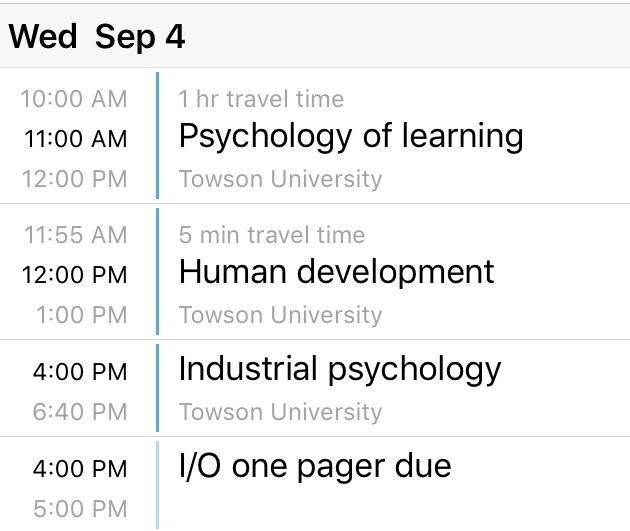Select Towson University under Psychology of learning

280,180
